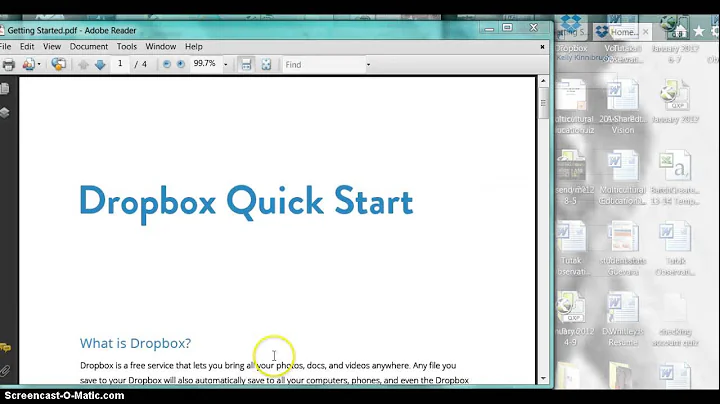Go to next page with down arrow
The image size is (720, 404).
(x=100, y=65)
